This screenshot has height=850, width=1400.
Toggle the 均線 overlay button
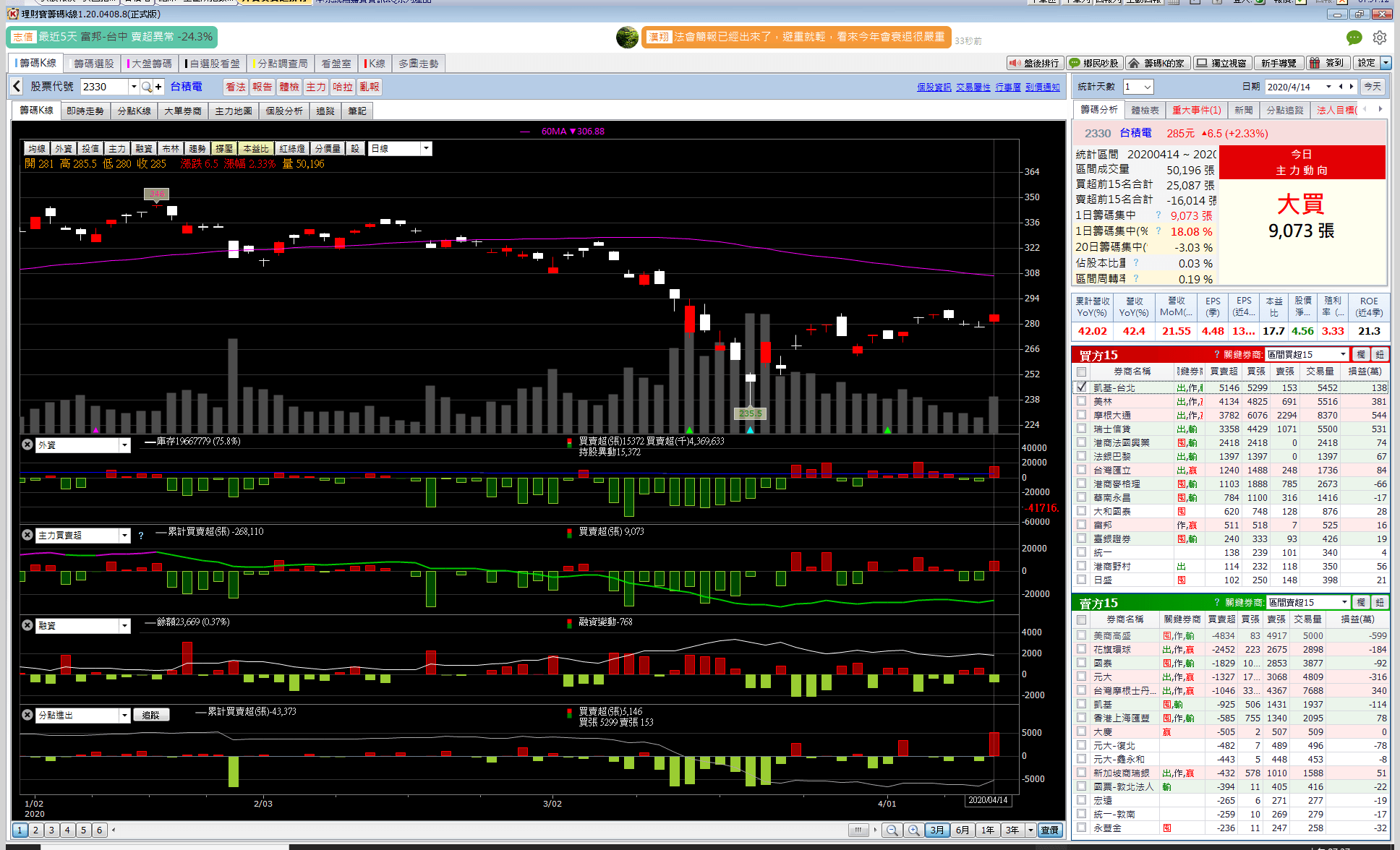click(37, 149)
